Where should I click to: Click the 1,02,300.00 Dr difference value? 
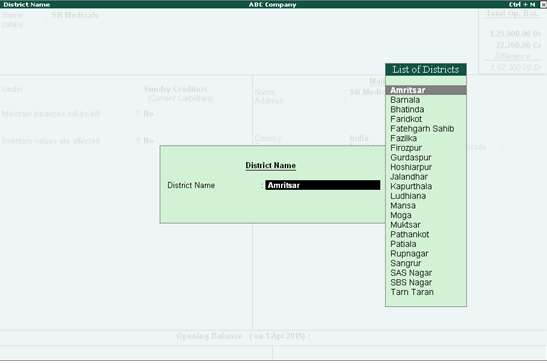tap(516, 67)
